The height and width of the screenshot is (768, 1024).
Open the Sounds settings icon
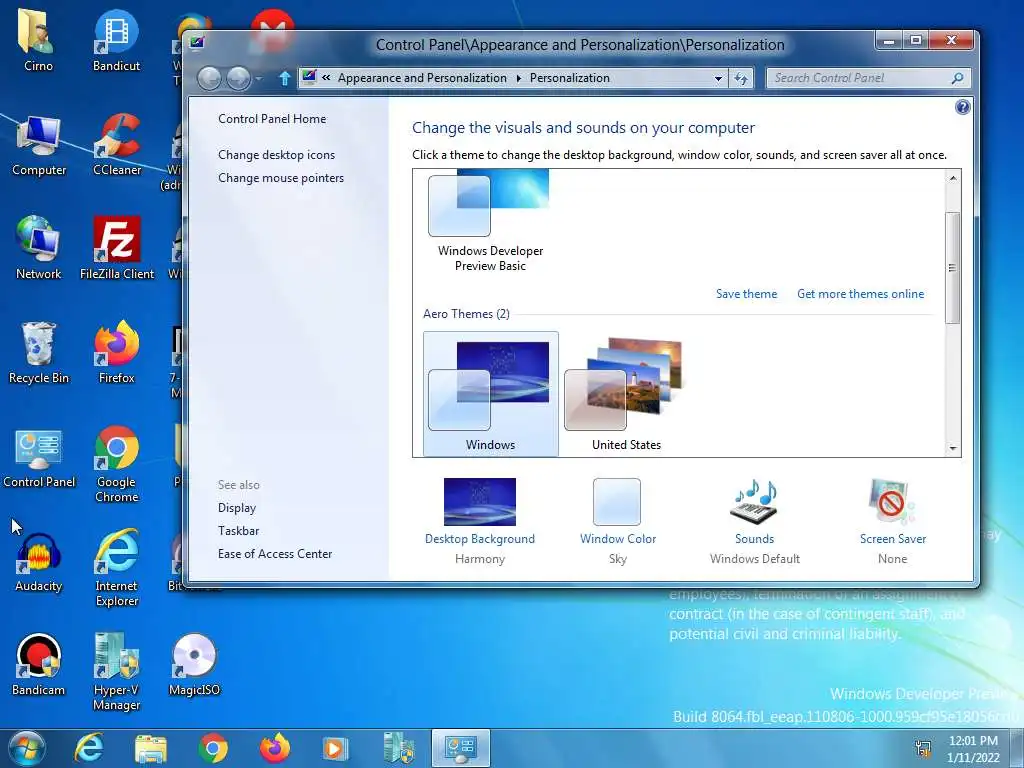(x=755, y=502)
